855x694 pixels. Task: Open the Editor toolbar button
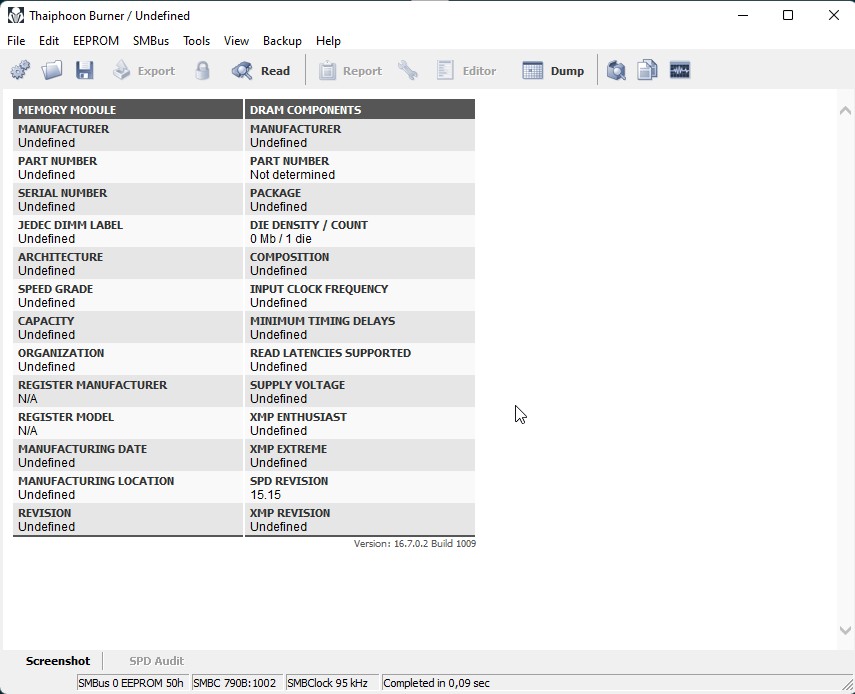(466, 70)
